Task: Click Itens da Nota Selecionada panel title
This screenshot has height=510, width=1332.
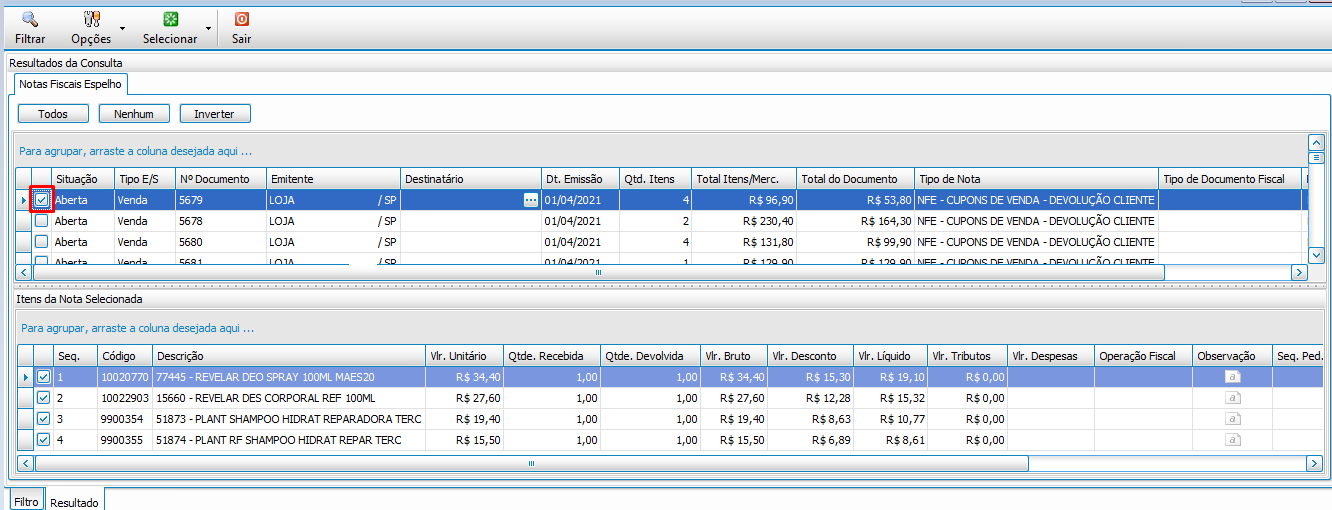Action: (x=78, y=298)
